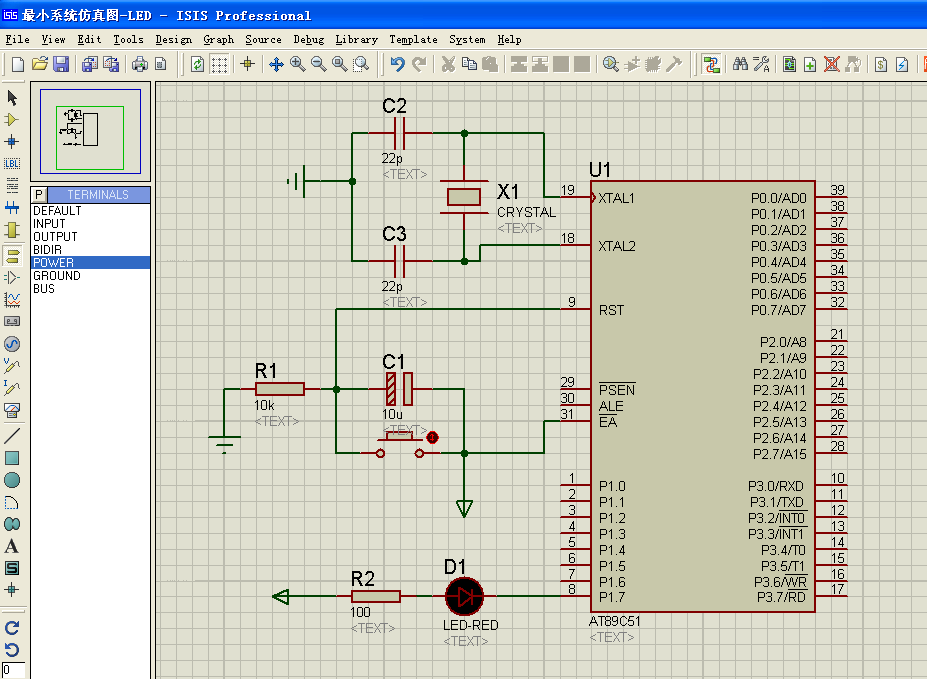Select the Selection Mode arrow tool

12,97
